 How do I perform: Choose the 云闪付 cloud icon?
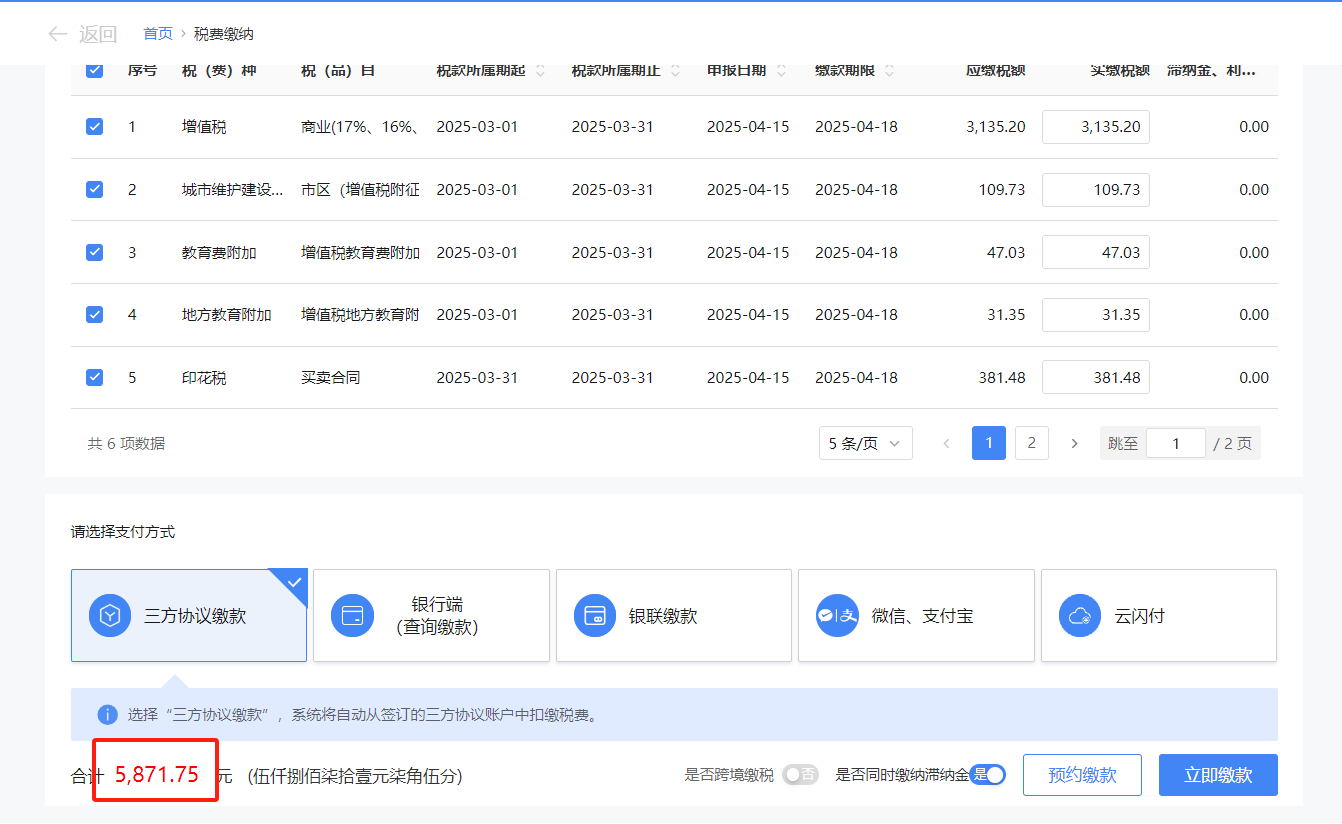[1080, 616]
